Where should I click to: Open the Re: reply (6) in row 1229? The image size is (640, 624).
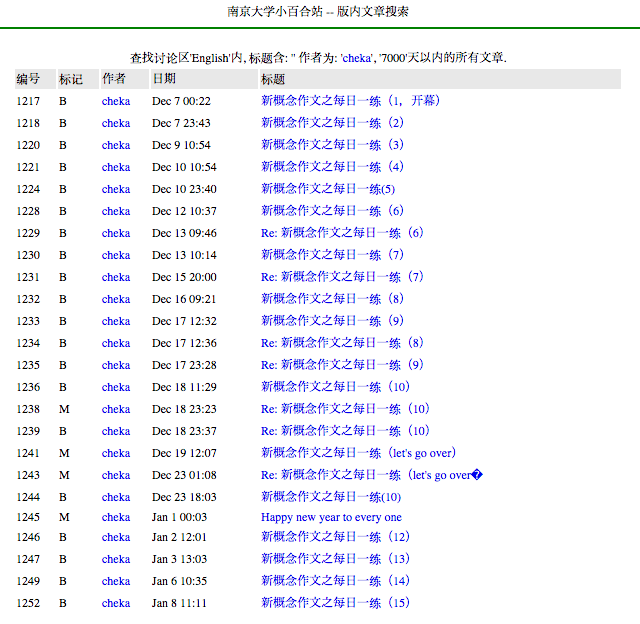342,233
